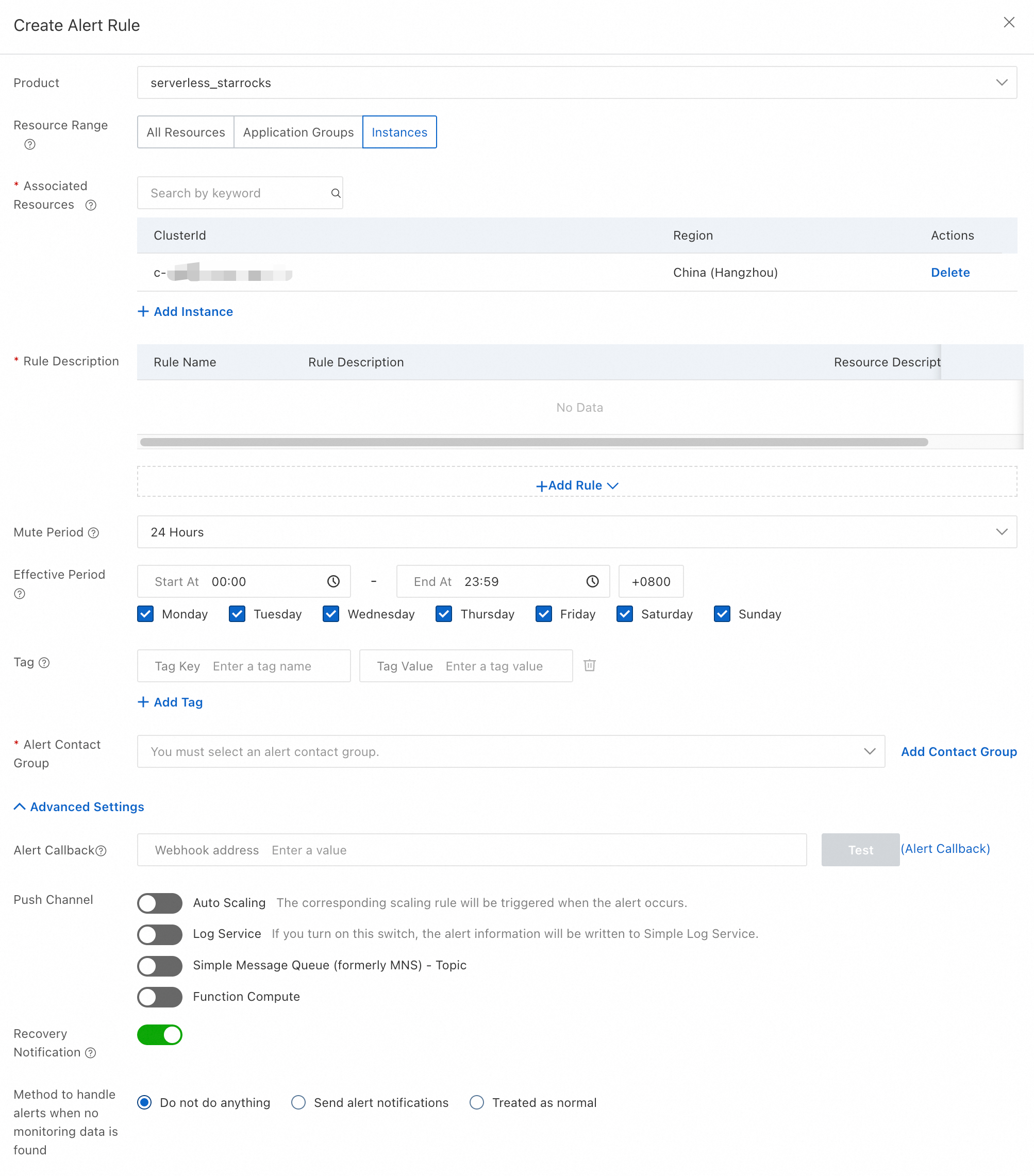Select the Do not do anything option
Viewport: 1034px width, 1176px height.
point(144,1103)
